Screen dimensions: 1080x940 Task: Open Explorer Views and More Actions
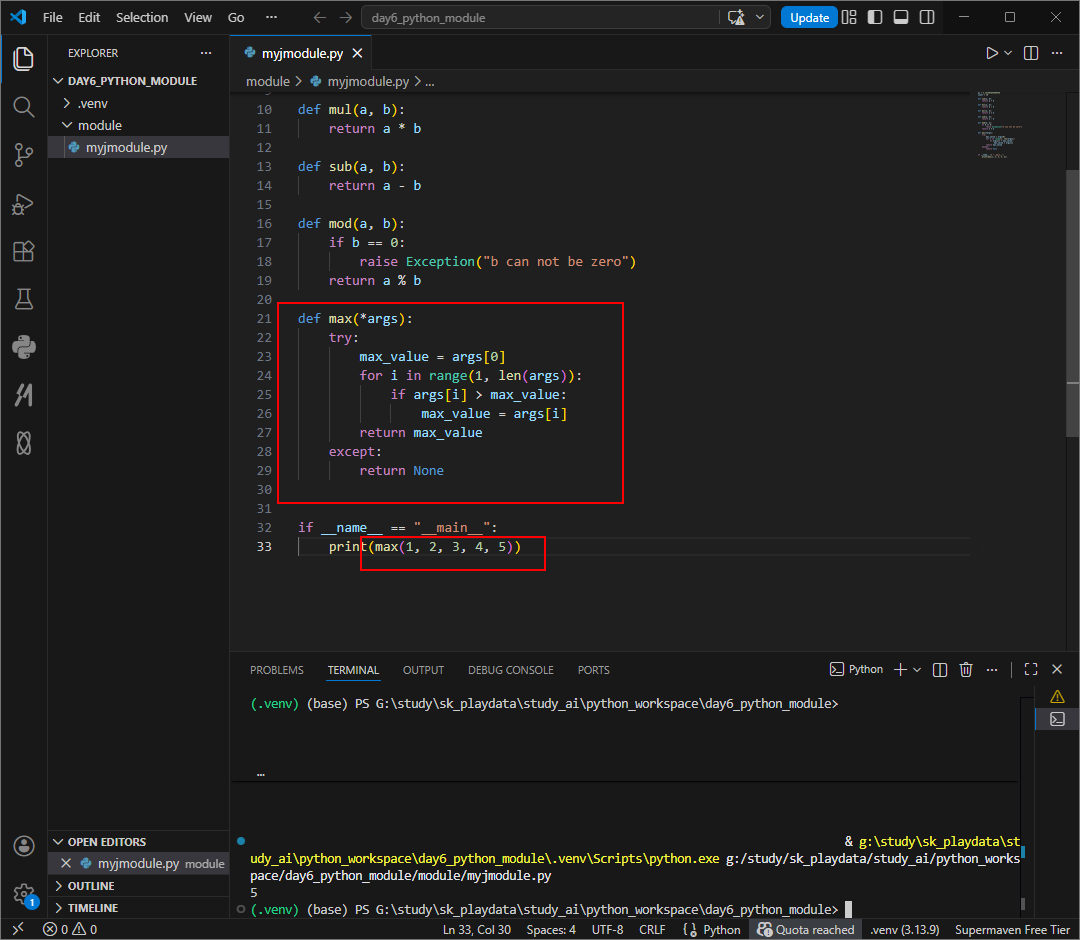206,53
